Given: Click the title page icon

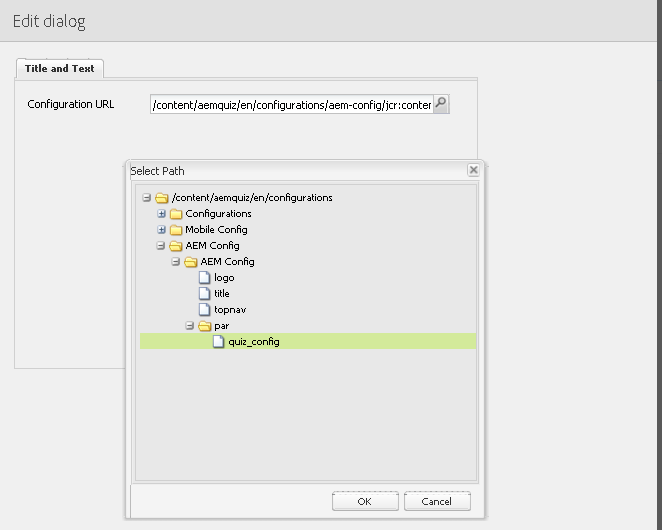Looking at the screenshot, I should point(205,293).
